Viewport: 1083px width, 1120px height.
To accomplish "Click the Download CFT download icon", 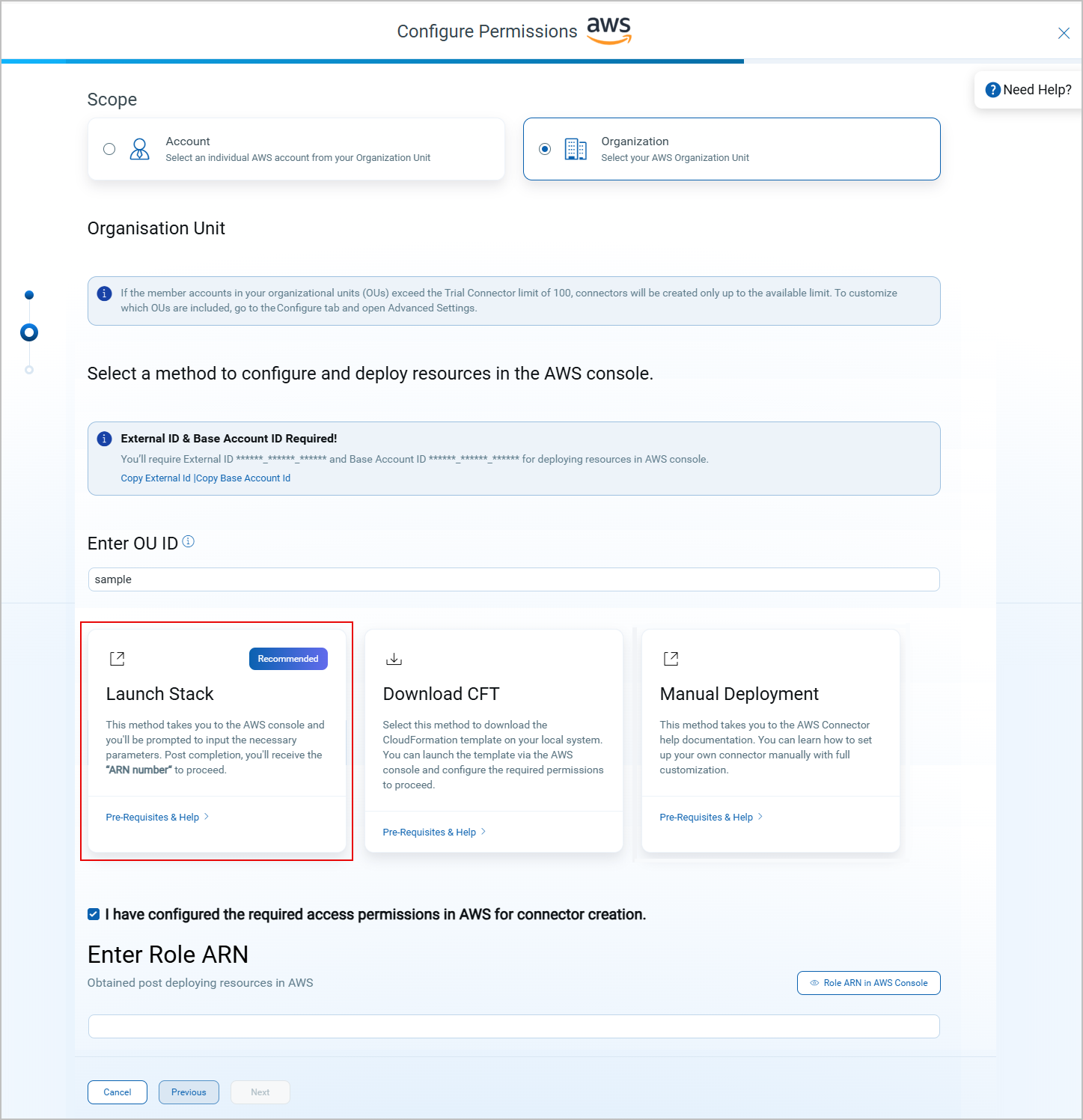I will (x=394, y=658).
